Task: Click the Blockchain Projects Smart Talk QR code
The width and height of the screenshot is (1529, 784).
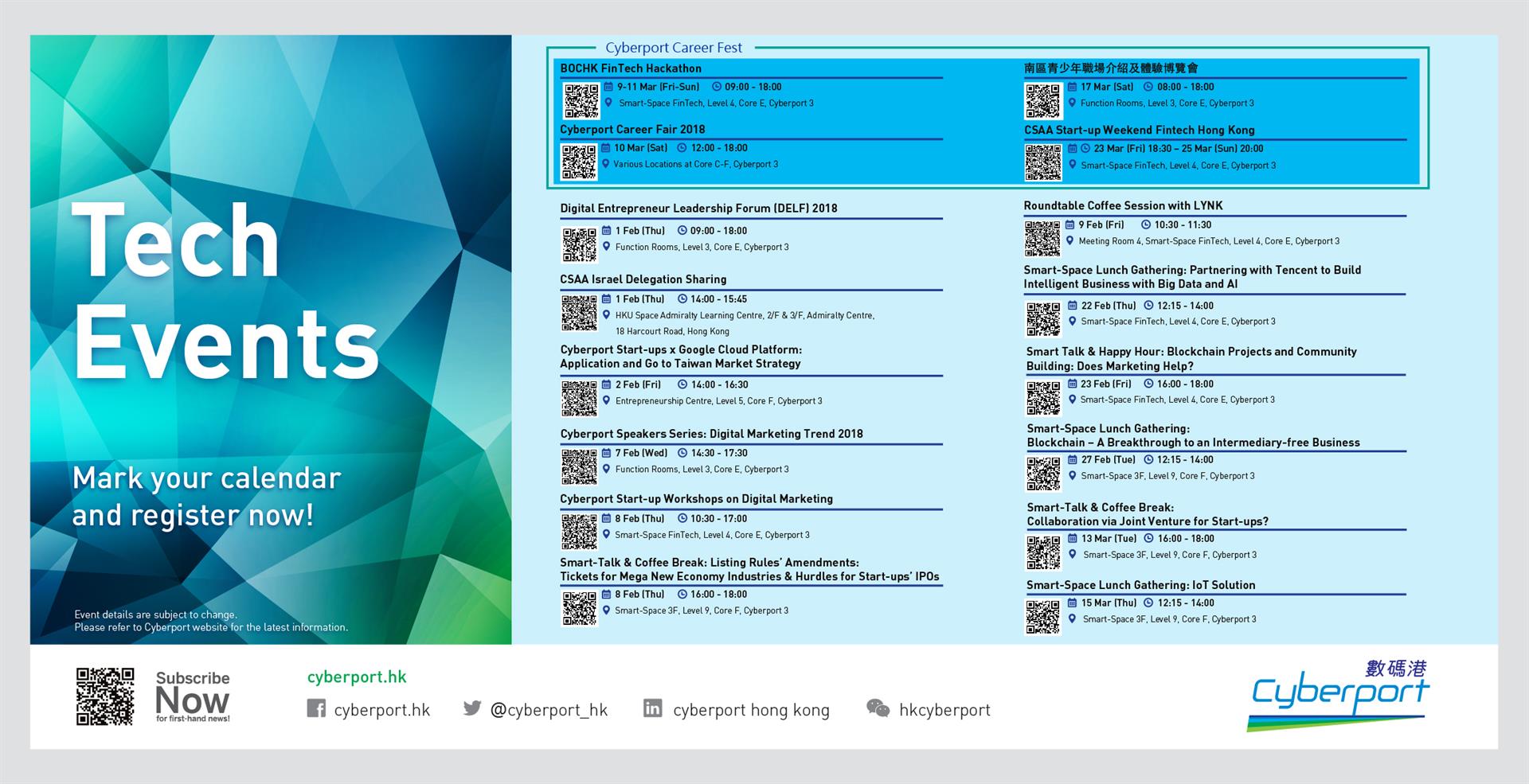Action: pos(1043,398)
